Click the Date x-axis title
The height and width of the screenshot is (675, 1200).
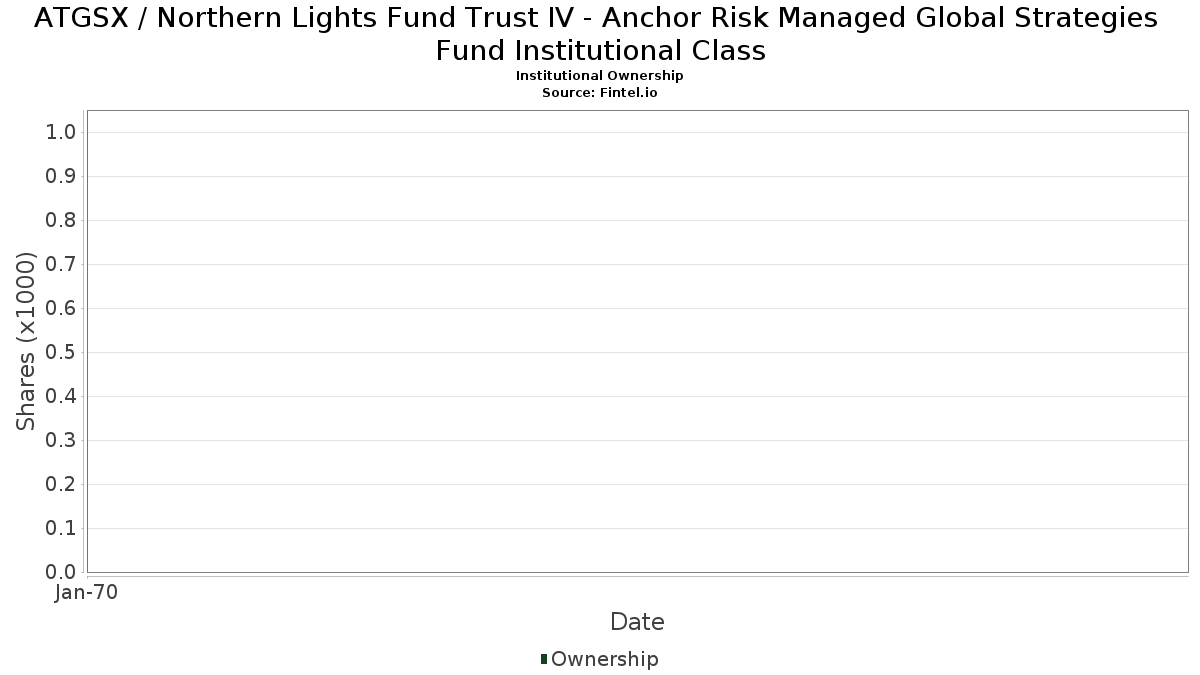(x=637, y=622)
